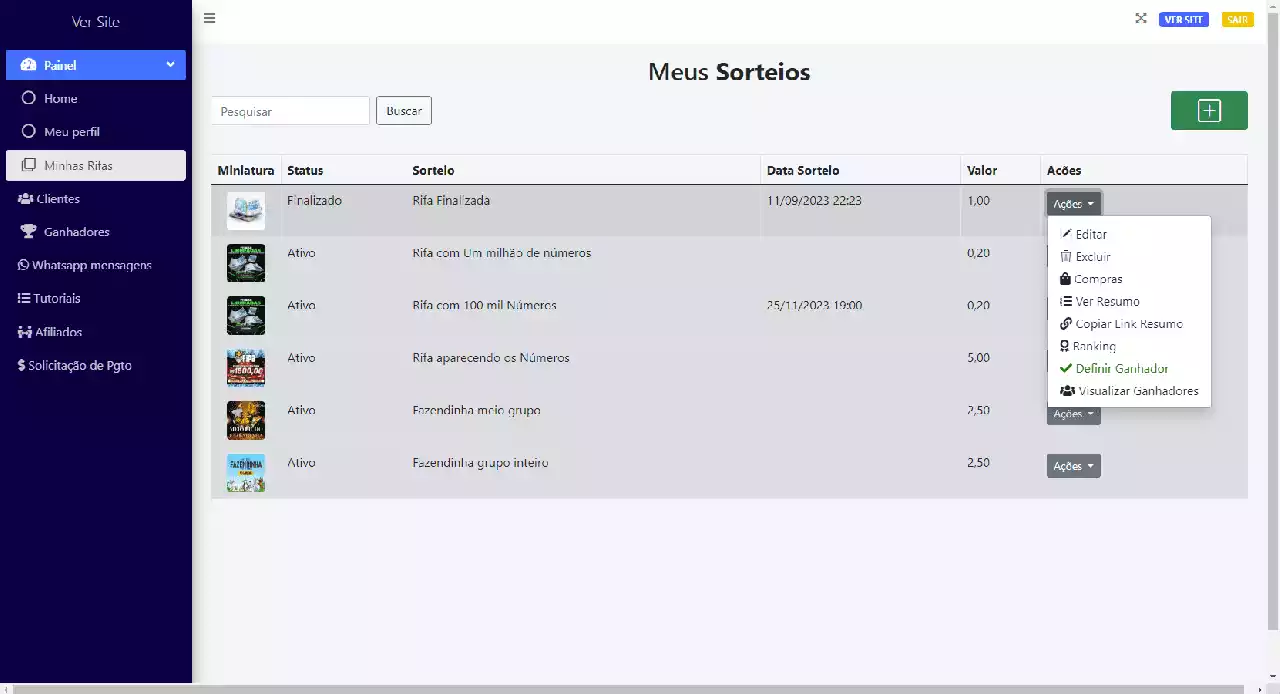Click thumbnail of Rifa aparecendo os Números
Image resolution: width=1280 pixels, height=694 pixels.
[246, 368]
